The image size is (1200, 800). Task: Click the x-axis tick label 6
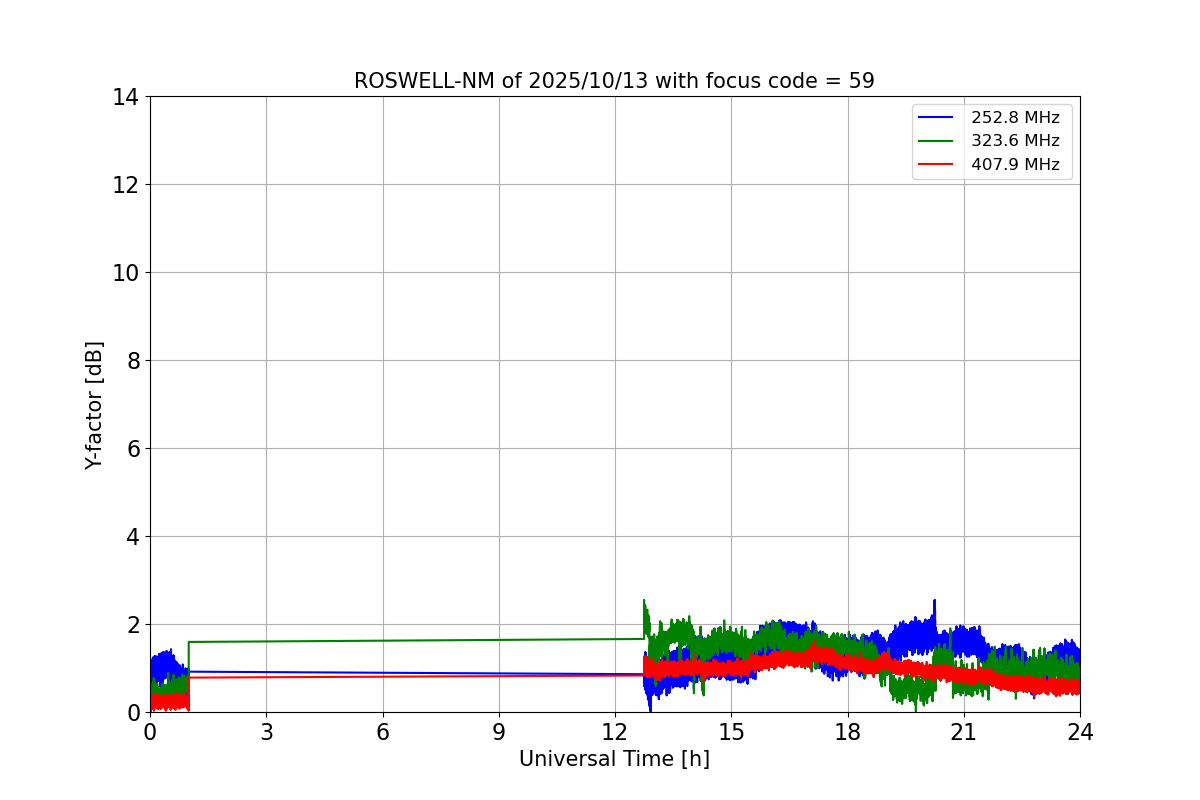tap(383, 732)
